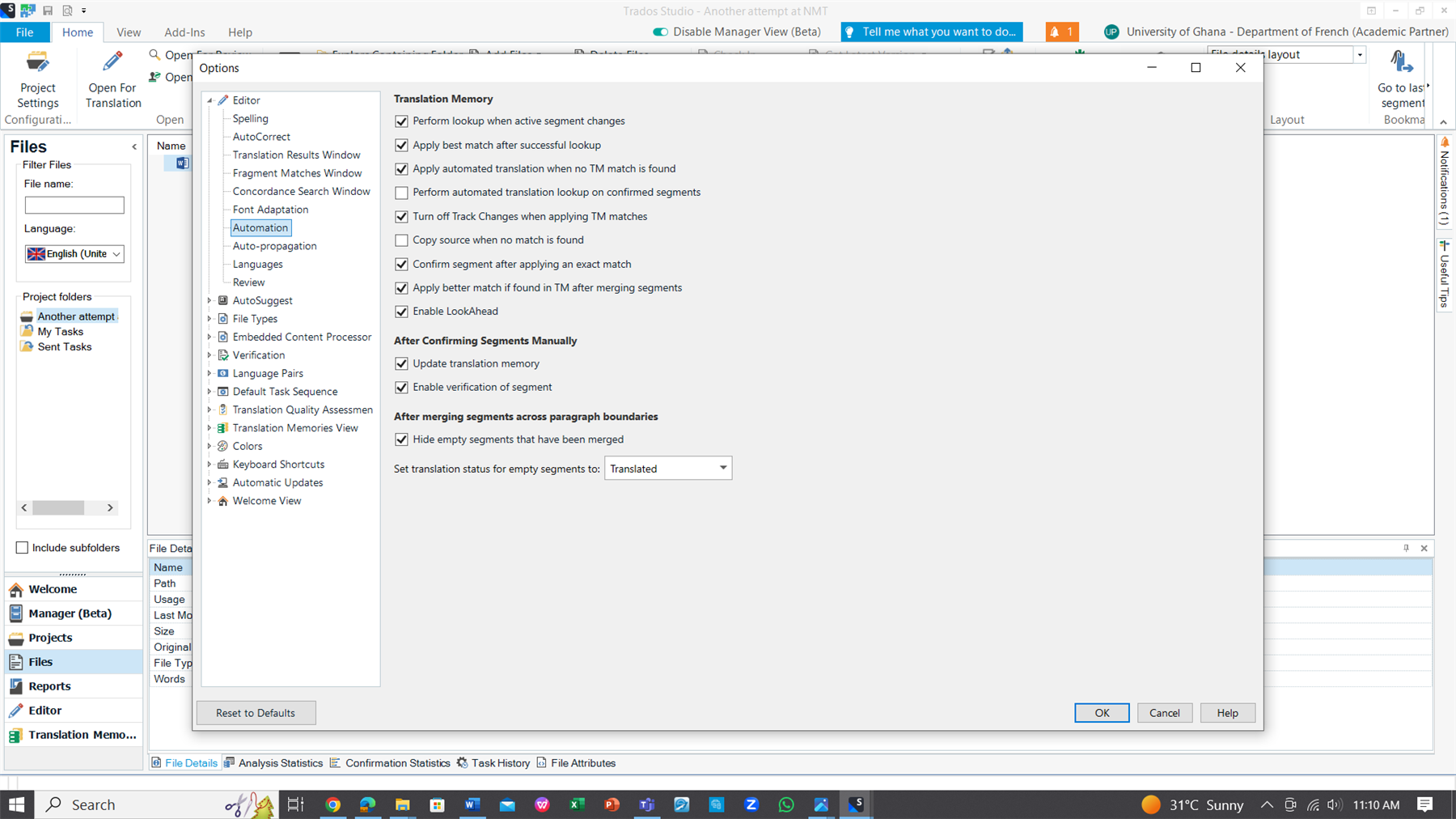Click the Project Settings icon
1456x819 pixels.
pos(37,63)
